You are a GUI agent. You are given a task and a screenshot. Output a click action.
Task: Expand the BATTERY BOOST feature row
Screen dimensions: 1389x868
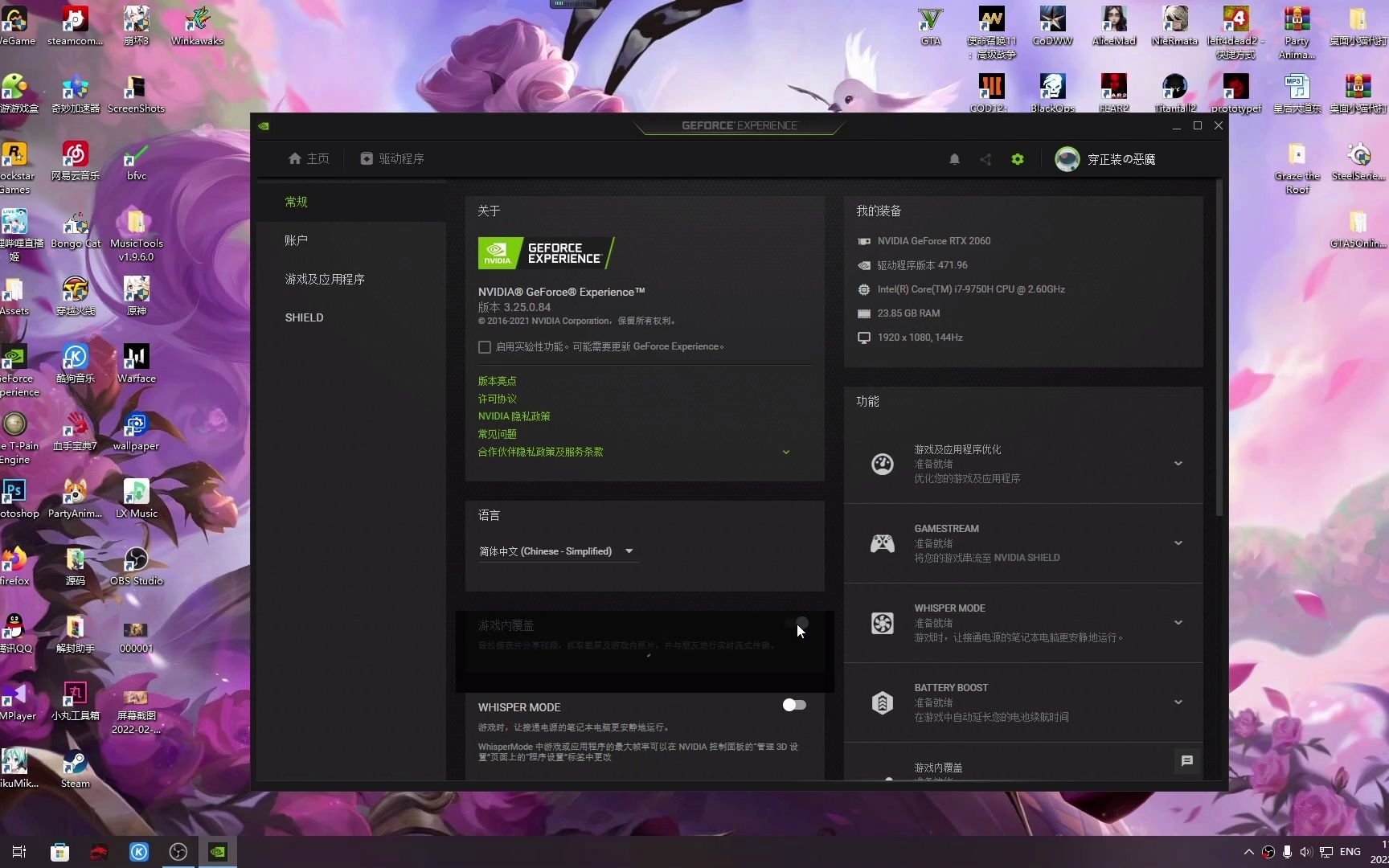(x=1178, y=702)
